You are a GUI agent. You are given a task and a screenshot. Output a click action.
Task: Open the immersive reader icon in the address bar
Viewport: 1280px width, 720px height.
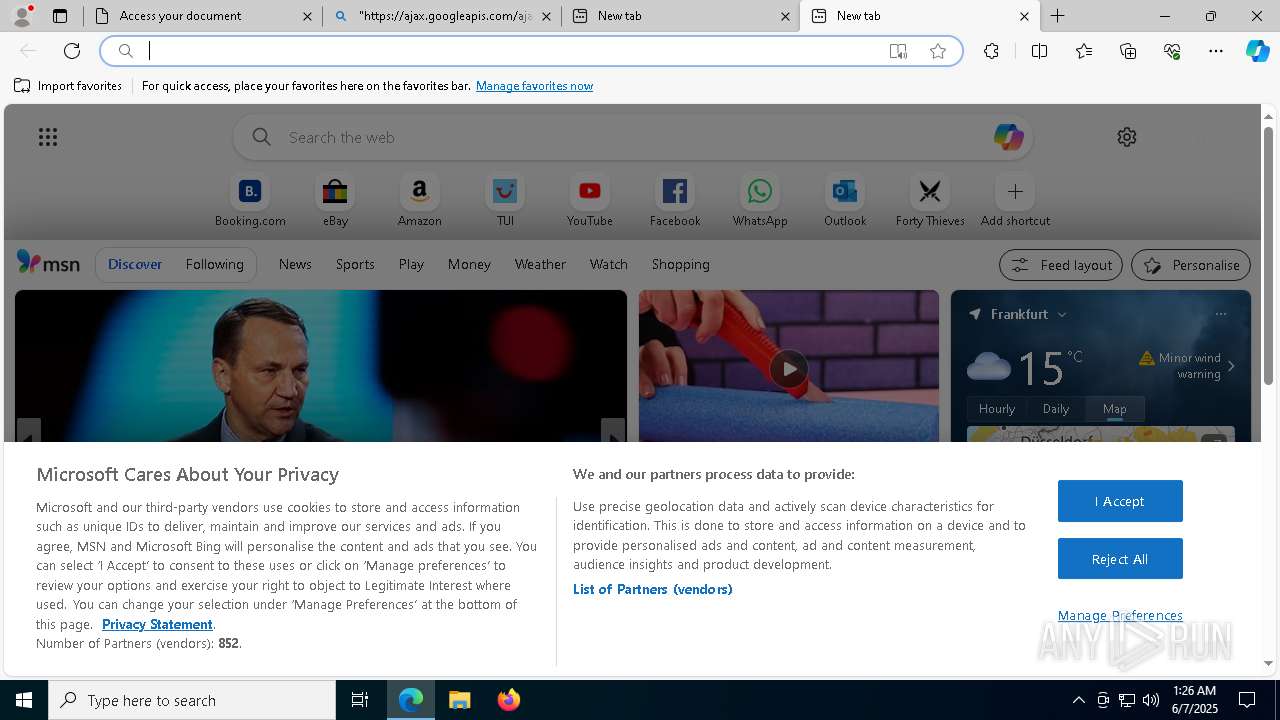898,51
